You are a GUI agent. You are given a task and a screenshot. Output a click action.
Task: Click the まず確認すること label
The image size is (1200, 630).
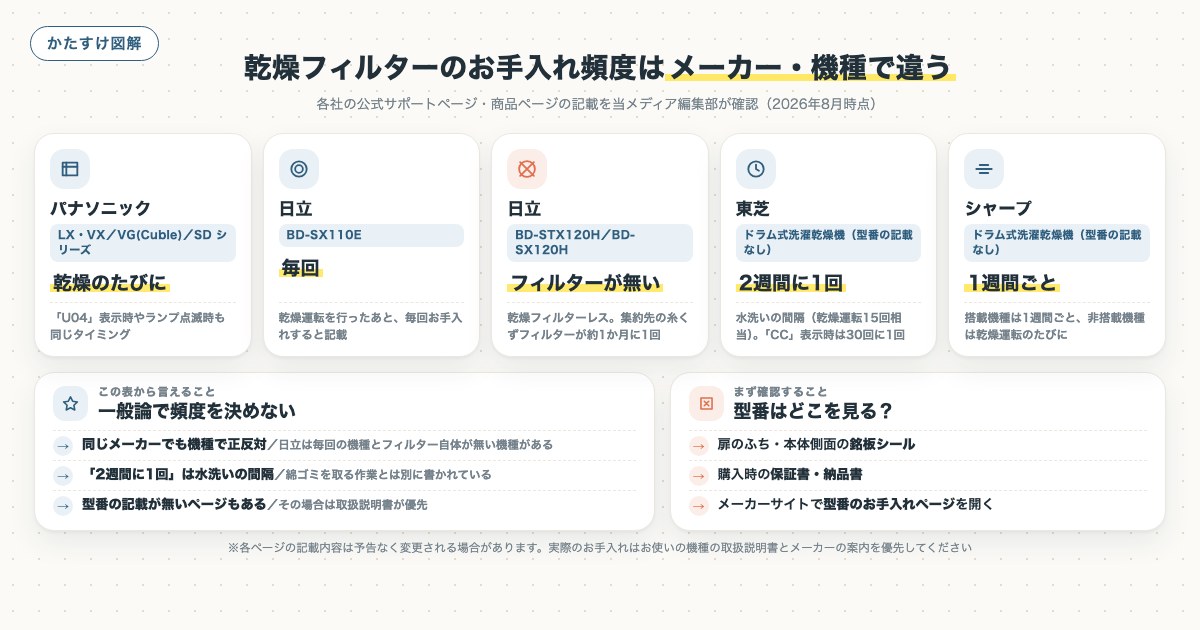[x=781, y=391]
